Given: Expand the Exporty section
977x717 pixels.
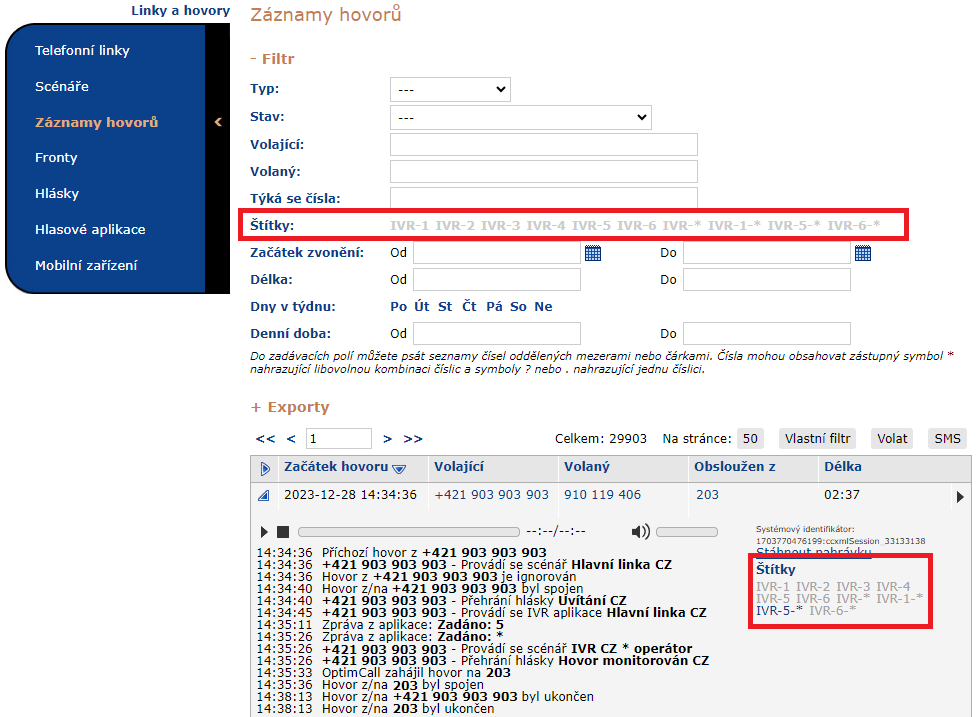Looking at the screenshot, I should (289, 407).
